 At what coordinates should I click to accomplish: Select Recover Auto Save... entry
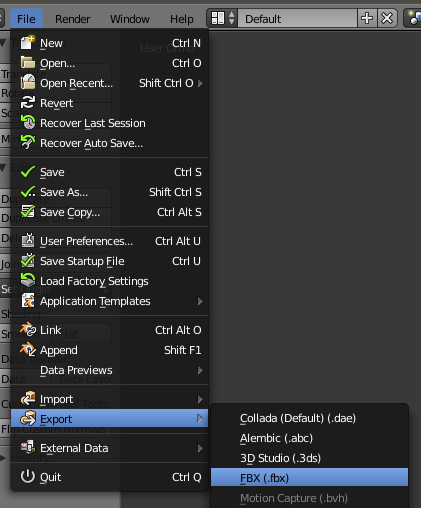coord(110,143)
